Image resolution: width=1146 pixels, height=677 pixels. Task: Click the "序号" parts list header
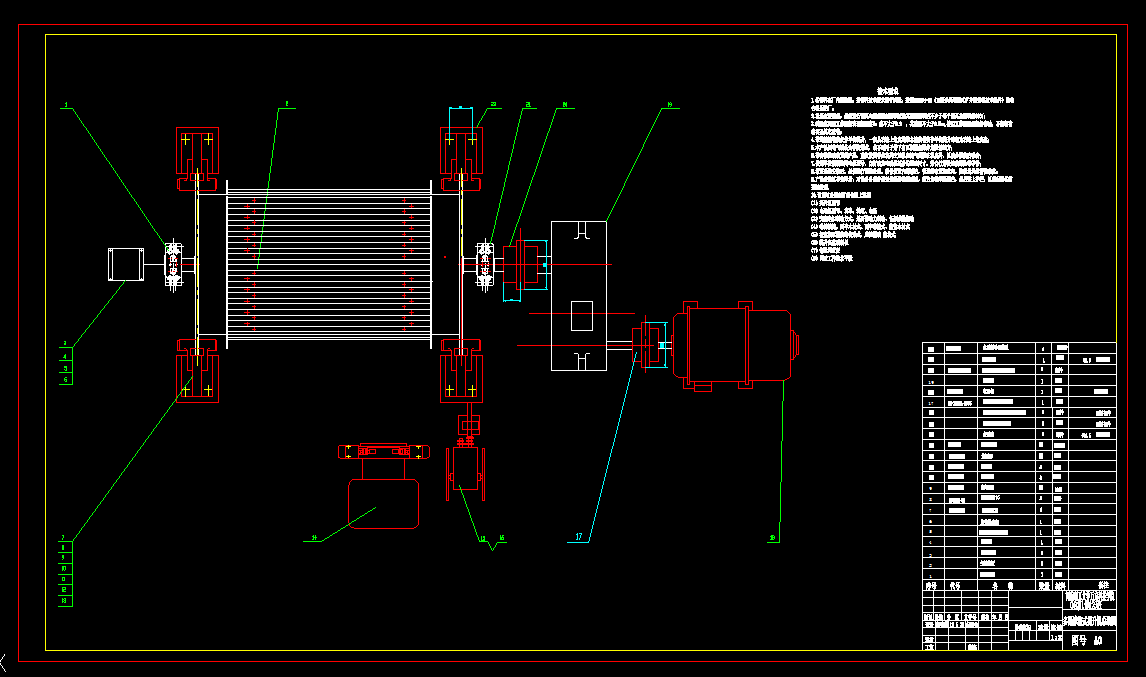click(931, 586)
